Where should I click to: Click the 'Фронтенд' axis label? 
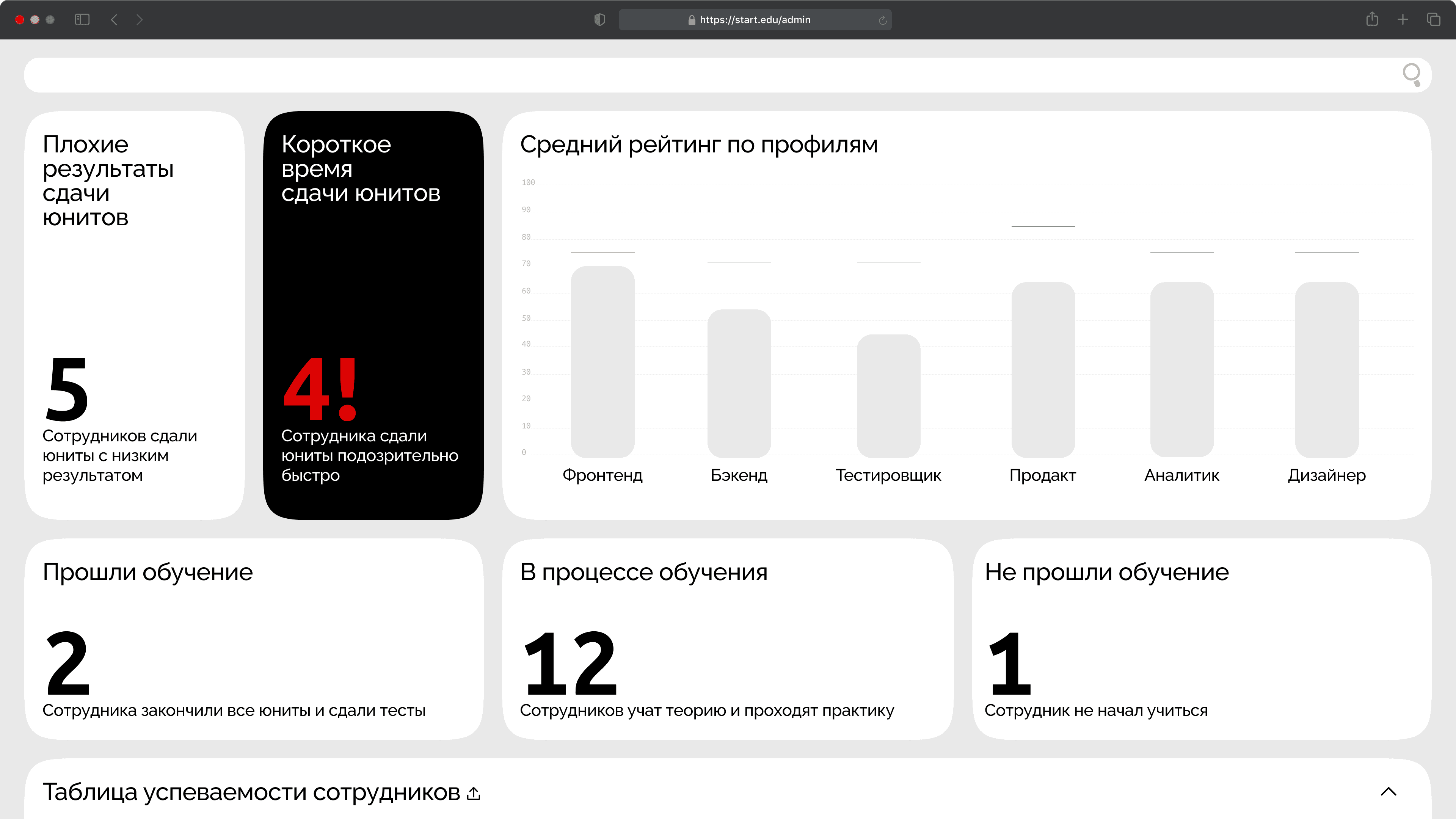tap(602, 475)
